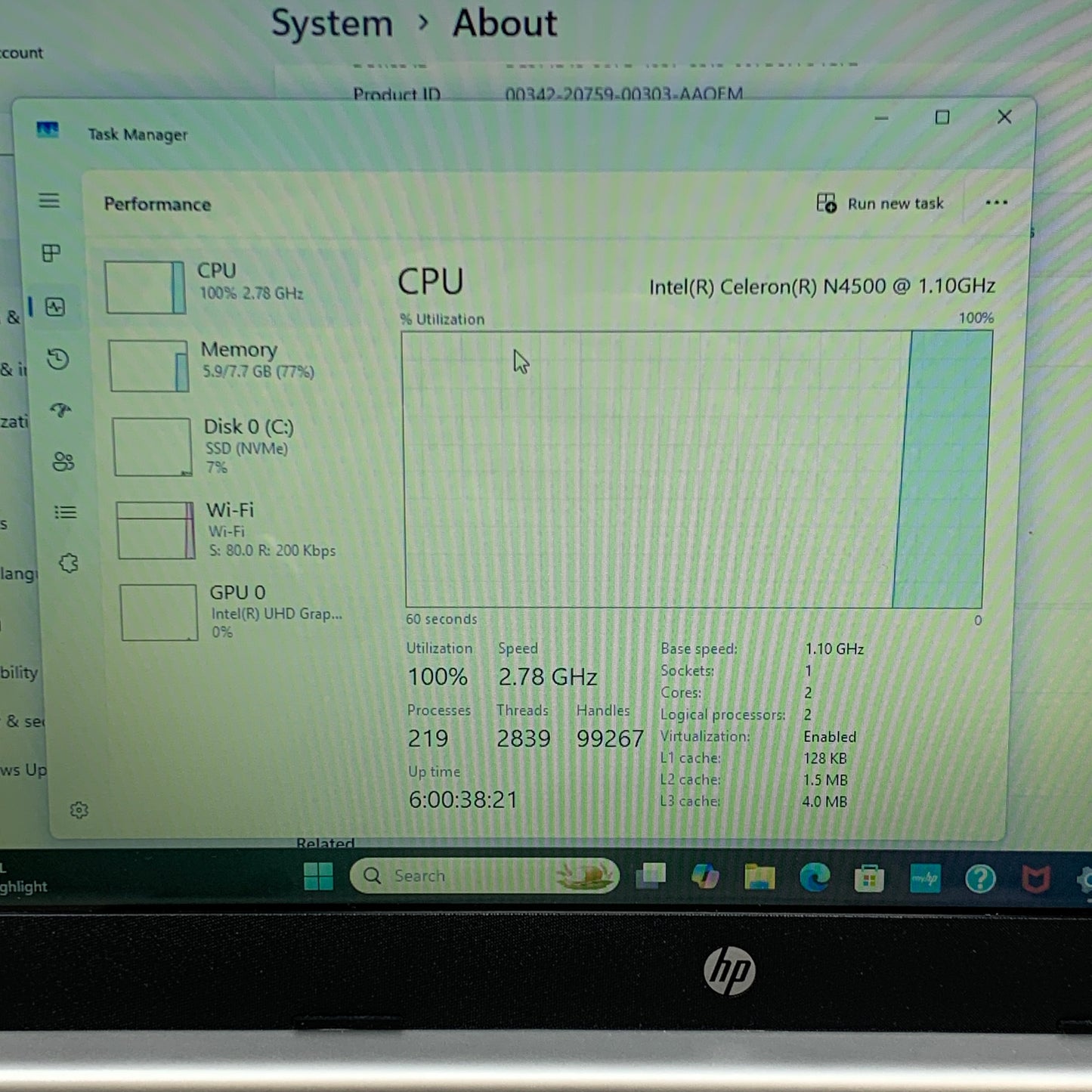Run a new task
1092x1092 pixels.
click(880, 203)
